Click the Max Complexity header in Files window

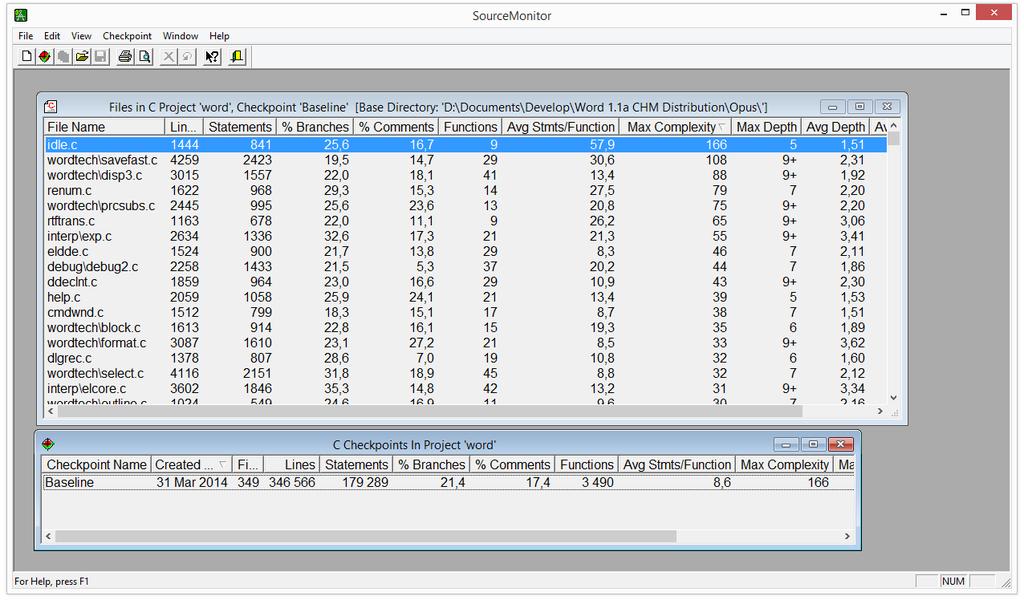pyautogui.click(x=675, y=127)
